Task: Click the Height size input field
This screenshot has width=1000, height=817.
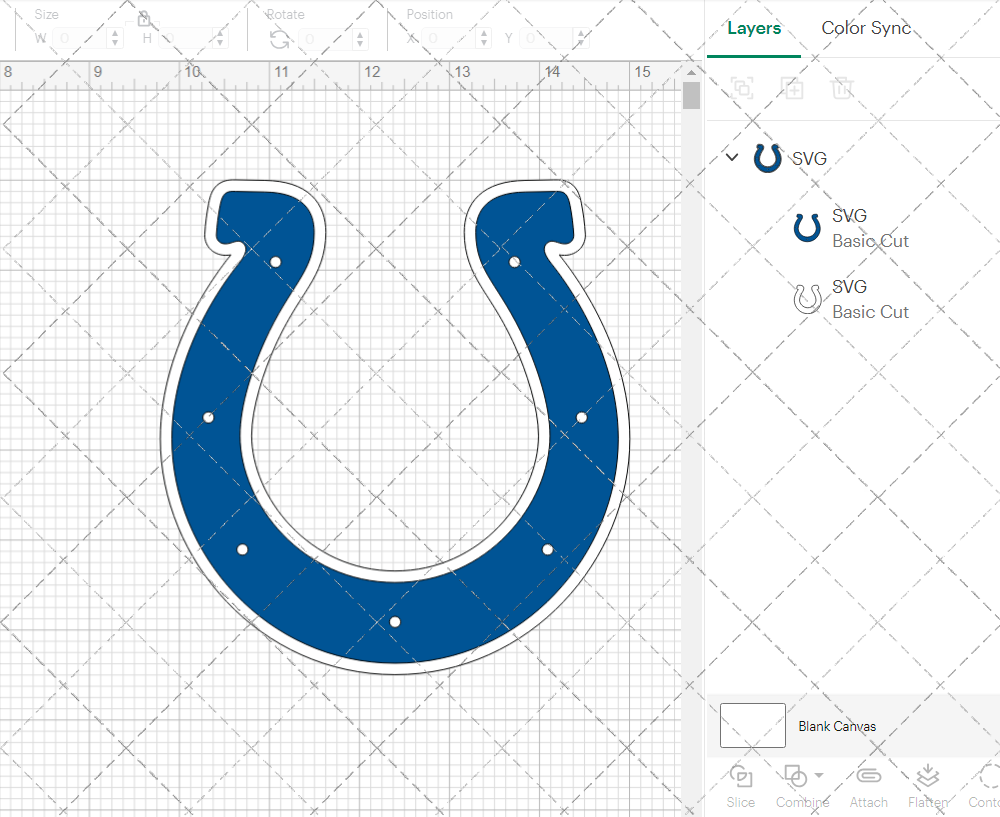Action: 186,38
